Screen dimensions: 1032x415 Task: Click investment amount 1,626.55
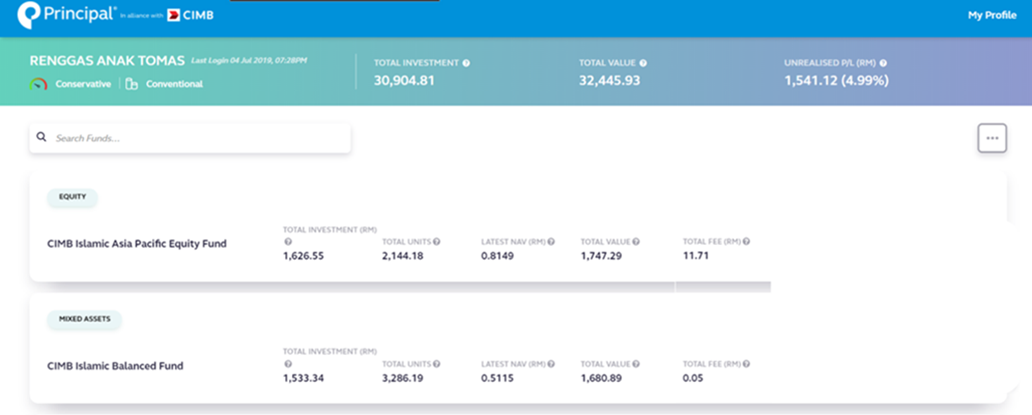click(303, 256)
